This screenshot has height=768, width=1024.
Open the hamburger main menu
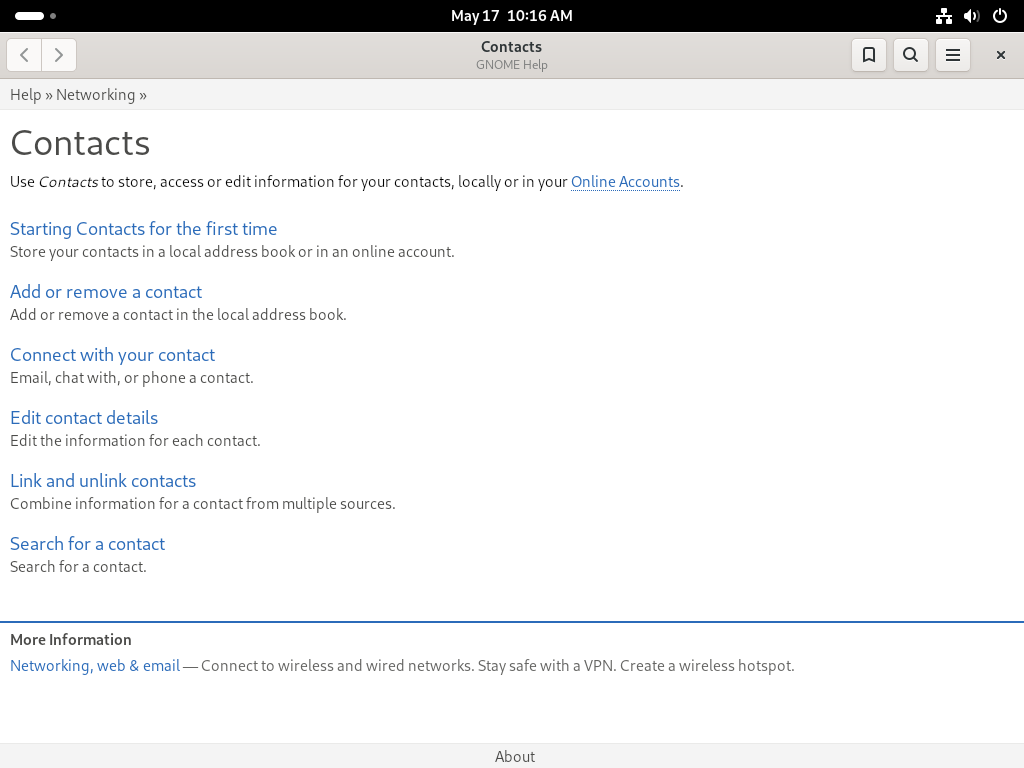953,55
